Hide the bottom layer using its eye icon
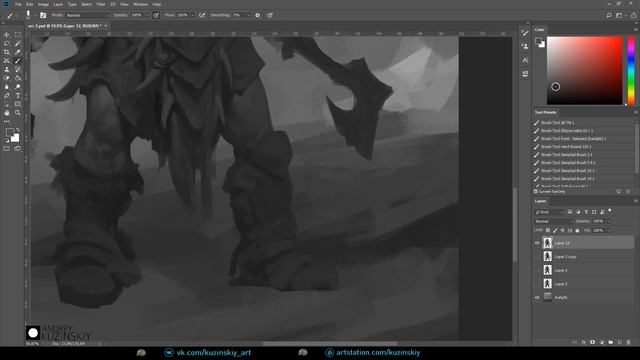640x360 pixels. pyautogui.click(x=537, y=298)
